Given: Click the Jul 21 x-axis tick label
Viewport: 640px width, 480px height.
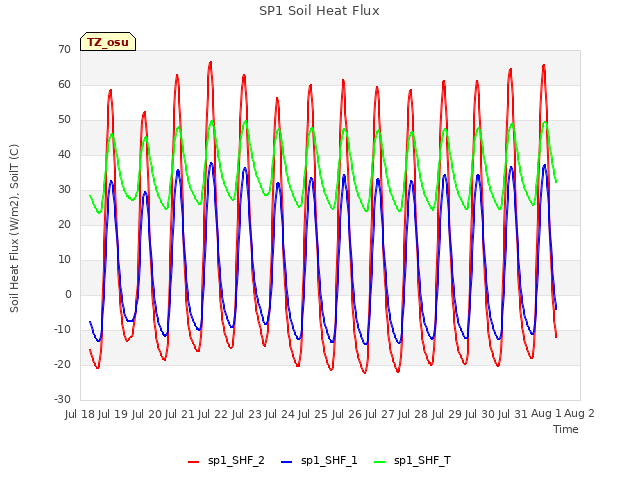Looking at the screenshot, I should point(180,414).
